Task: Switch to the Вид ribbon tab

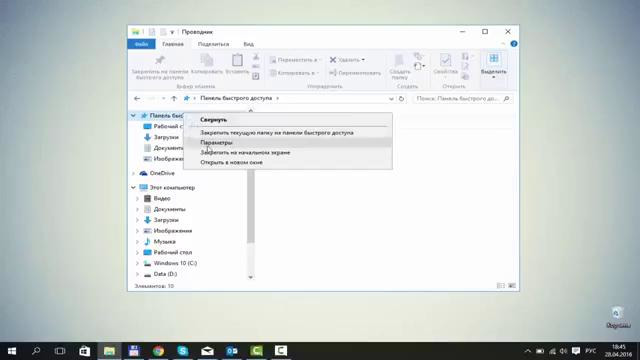Action: click(x=249, y=44)
